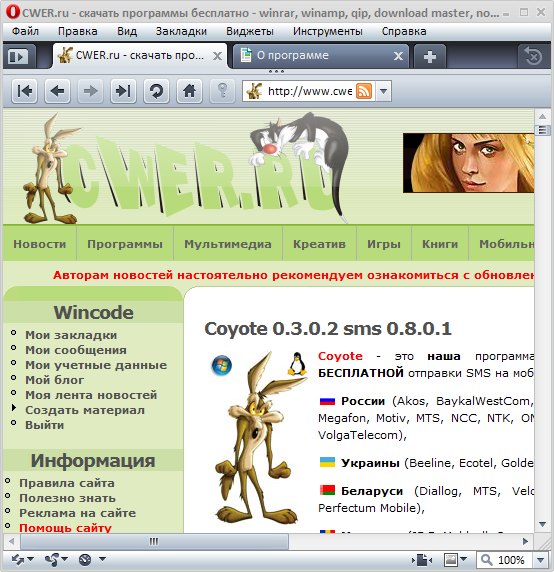Open the Home page button
554x572 pixels.
coord(189,91)
